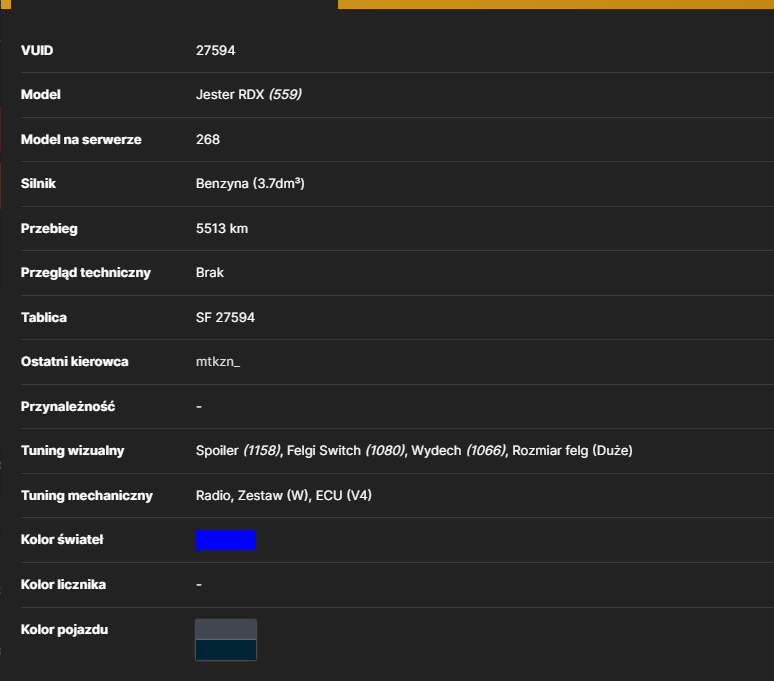
Task: Click the Tuning wizualny label
Action: pos(73,451)
